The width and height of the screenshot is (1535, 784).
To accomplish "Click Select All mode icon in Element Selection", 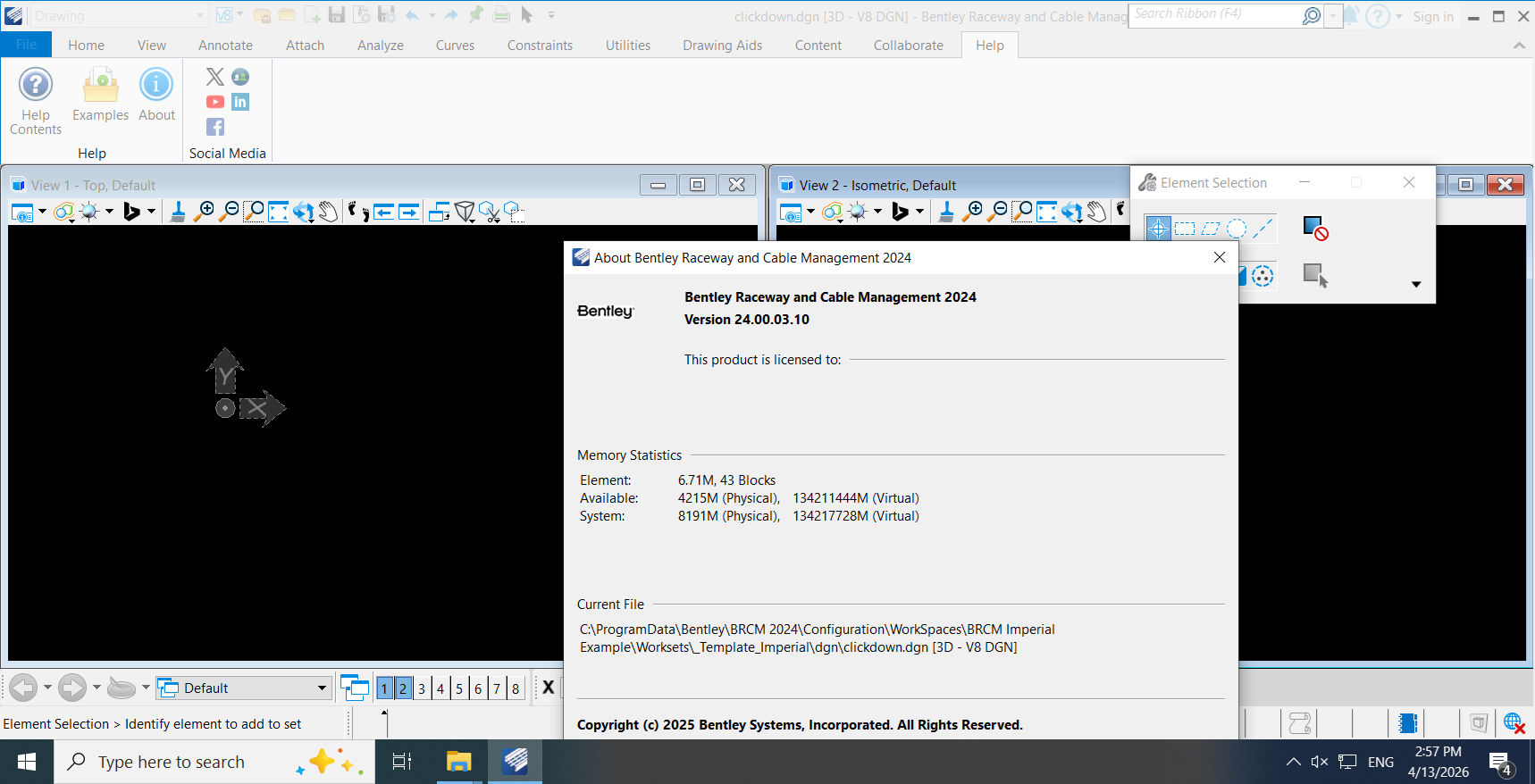I will click(x=1262, y=277).
